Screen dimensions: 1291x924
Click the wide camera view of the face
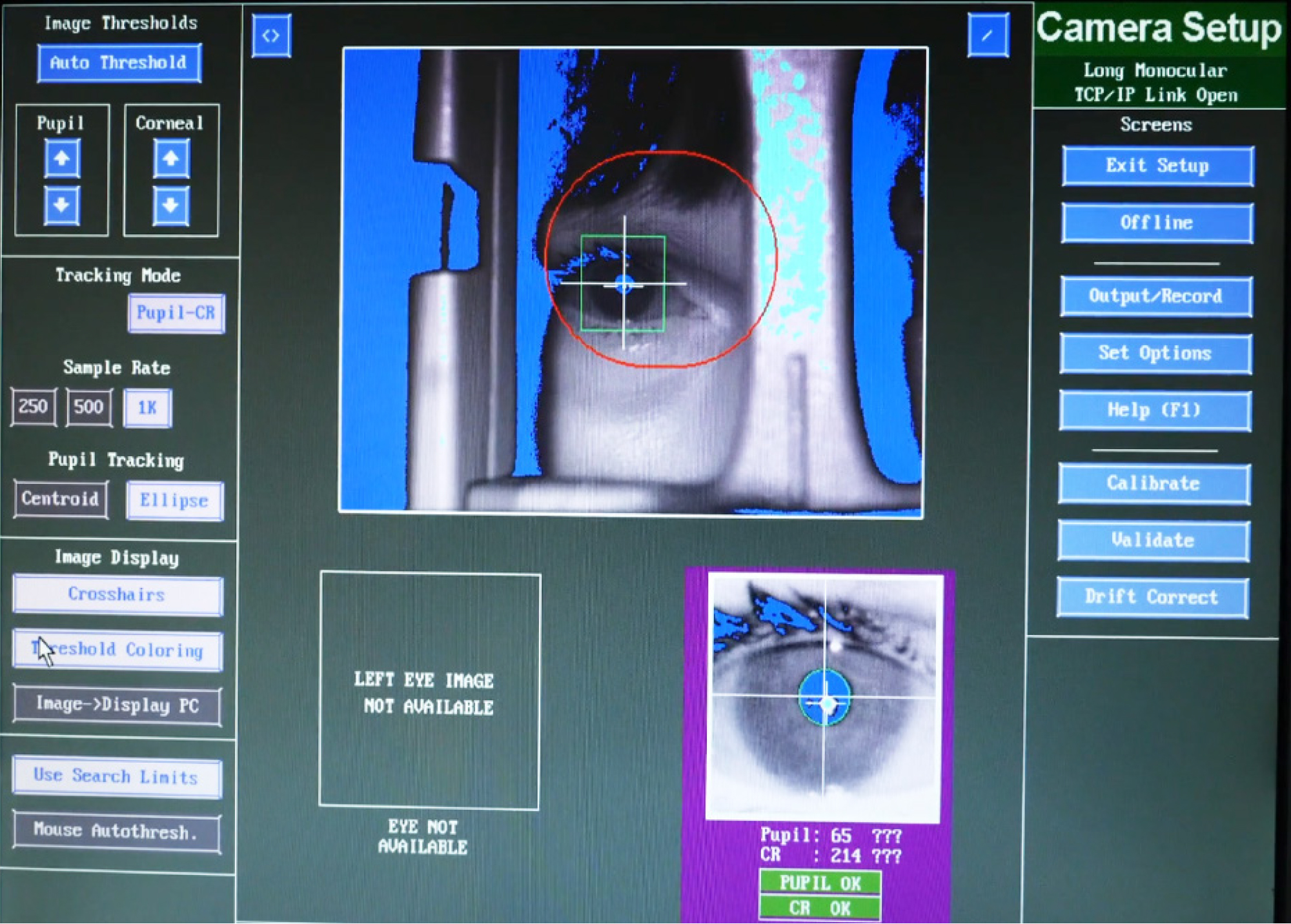pos(633,281)
